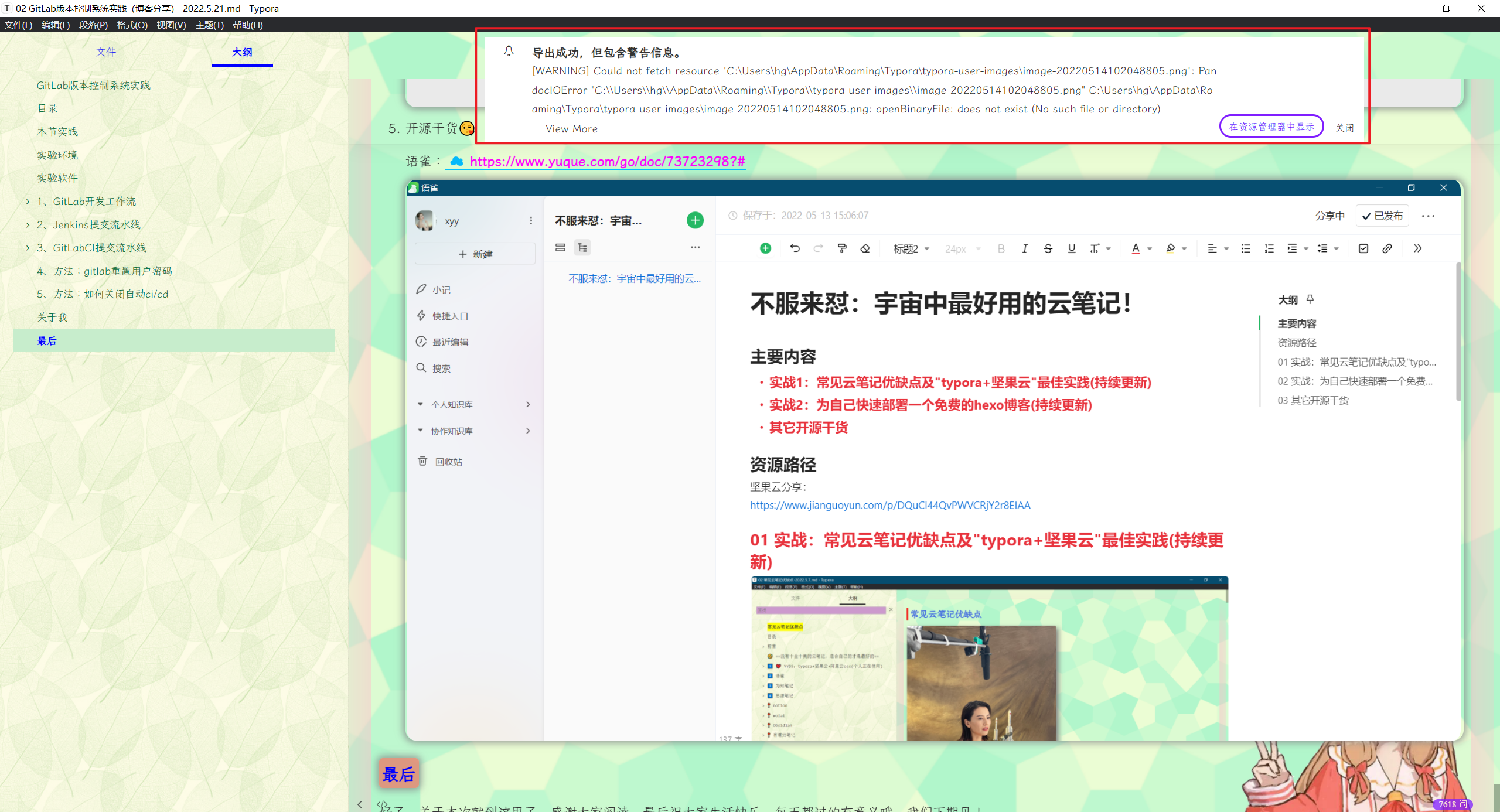Image resolution: width=1500 pixels, height=812 pixels.
Task: Expand the '1、GitLab开发工作流' outline node
Action: pyautogui.click(x=28, y=202)
